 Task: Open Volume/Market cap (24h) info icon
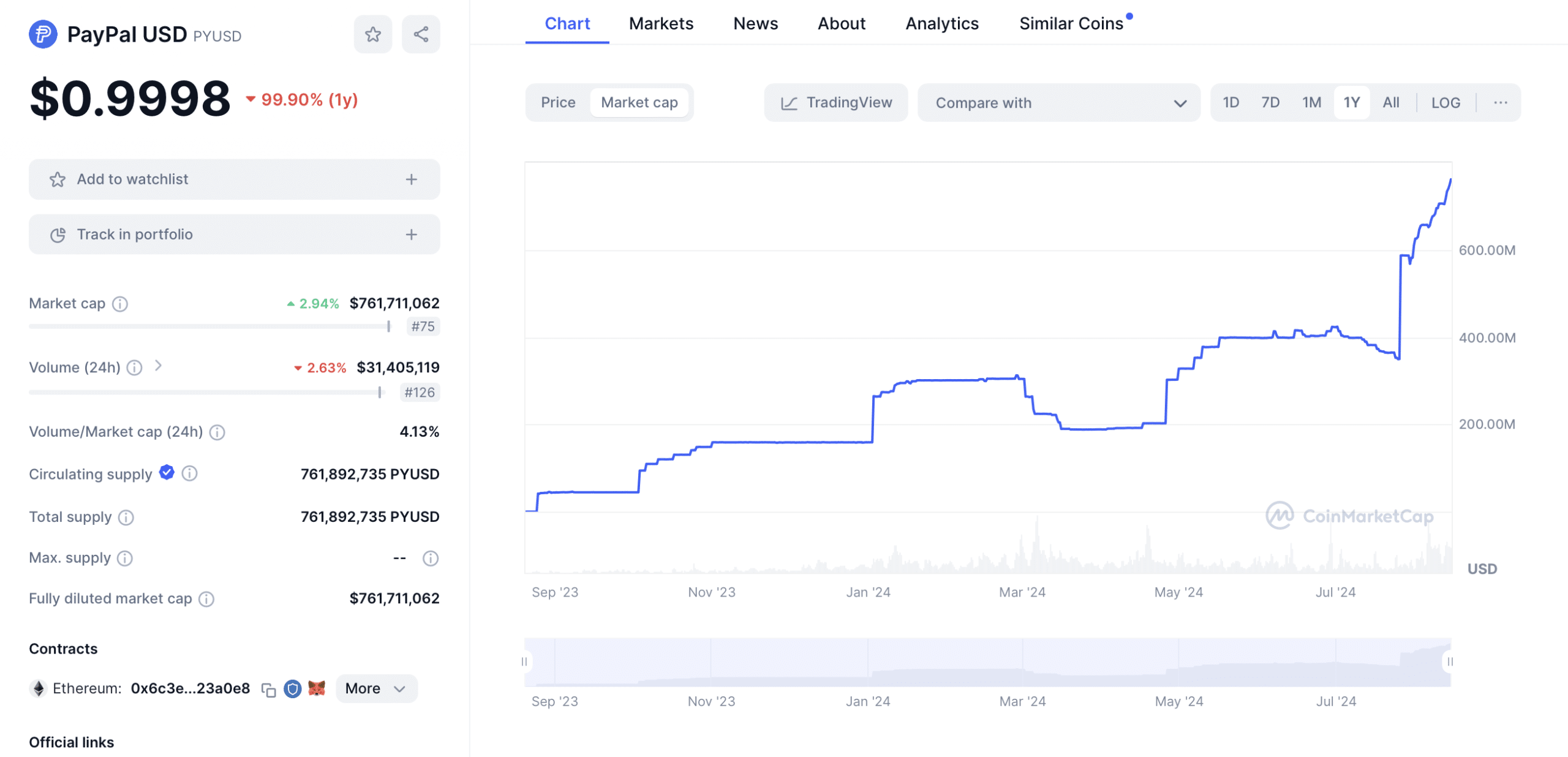[217, 432]
